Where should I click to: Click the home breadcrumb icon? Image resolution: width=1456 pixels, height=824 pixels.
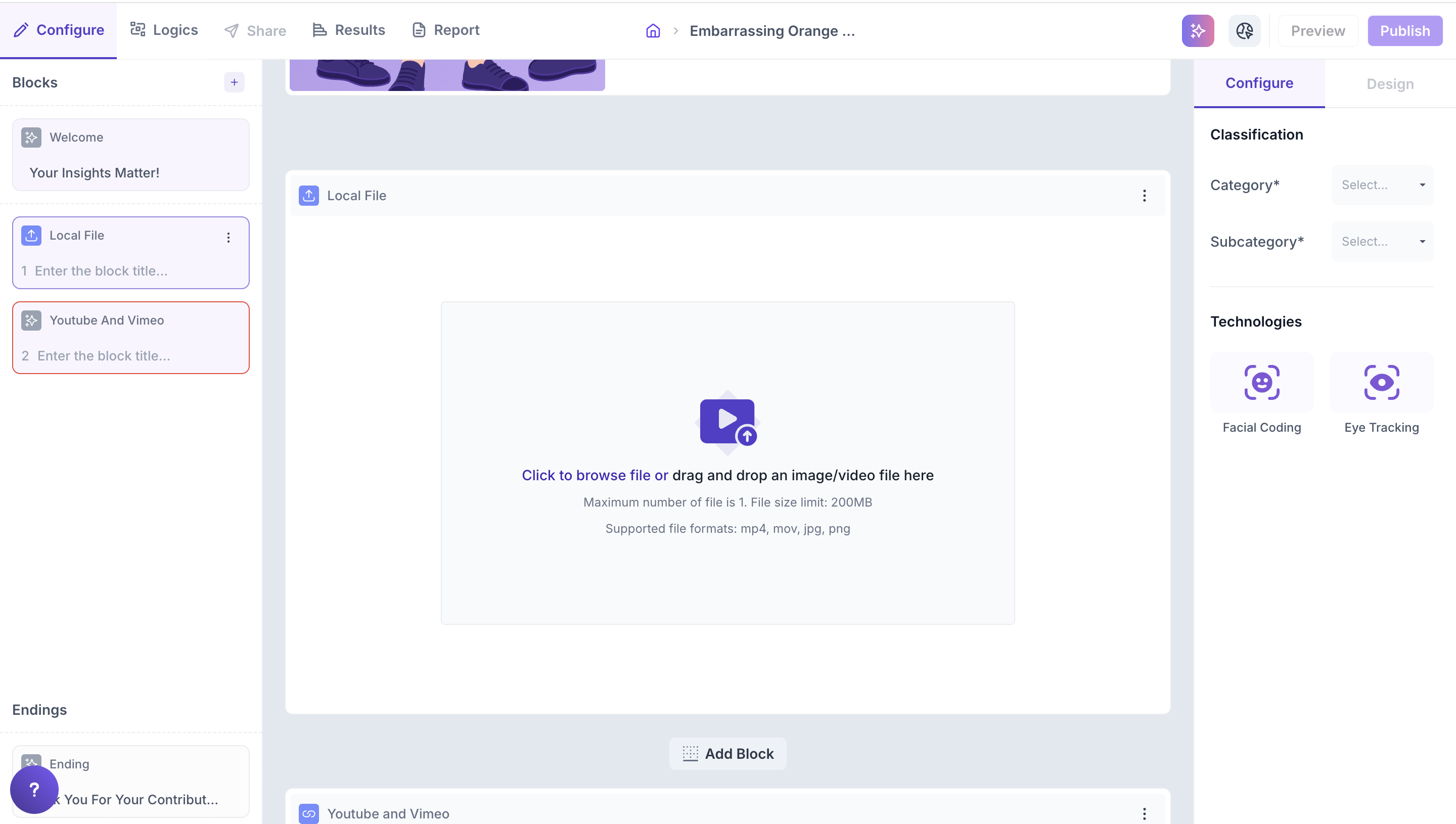tap(653, 30)
